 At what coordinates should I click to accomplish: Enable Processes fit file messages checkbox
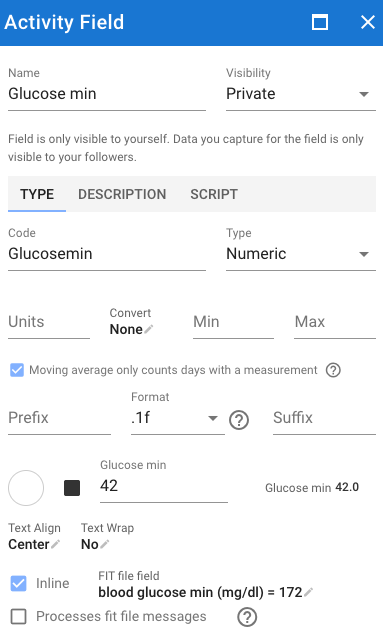19,616
